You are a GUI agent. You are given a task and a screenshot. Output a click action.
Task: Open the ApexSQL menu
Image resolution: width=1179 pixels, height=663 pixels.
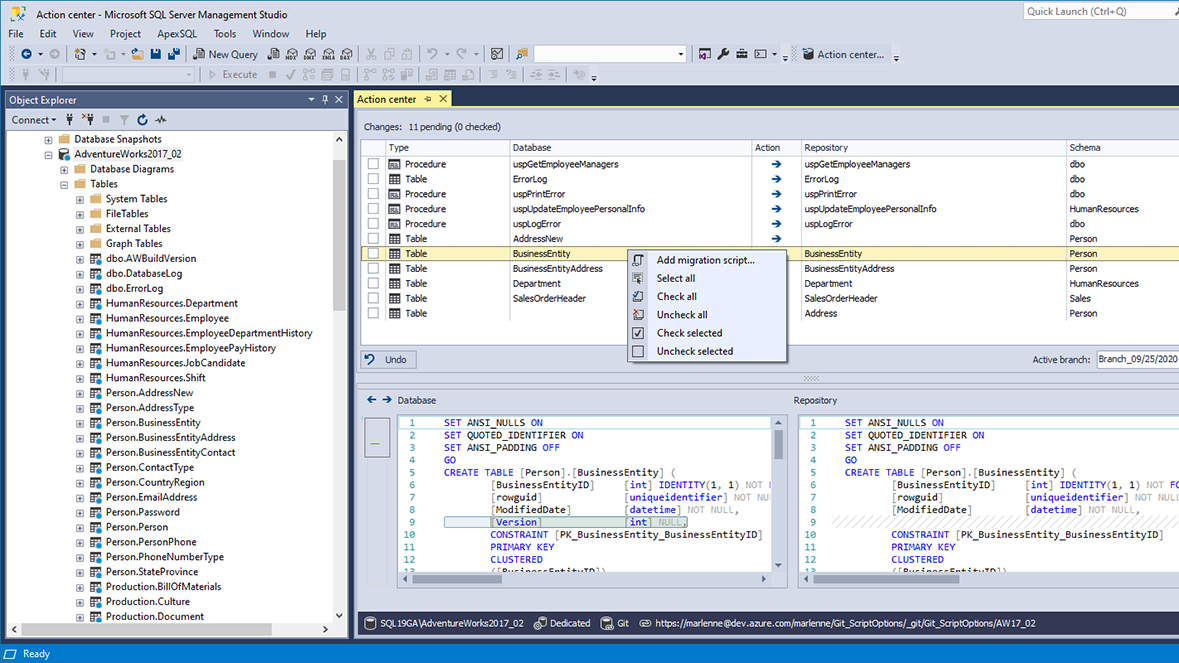point(177,34)
